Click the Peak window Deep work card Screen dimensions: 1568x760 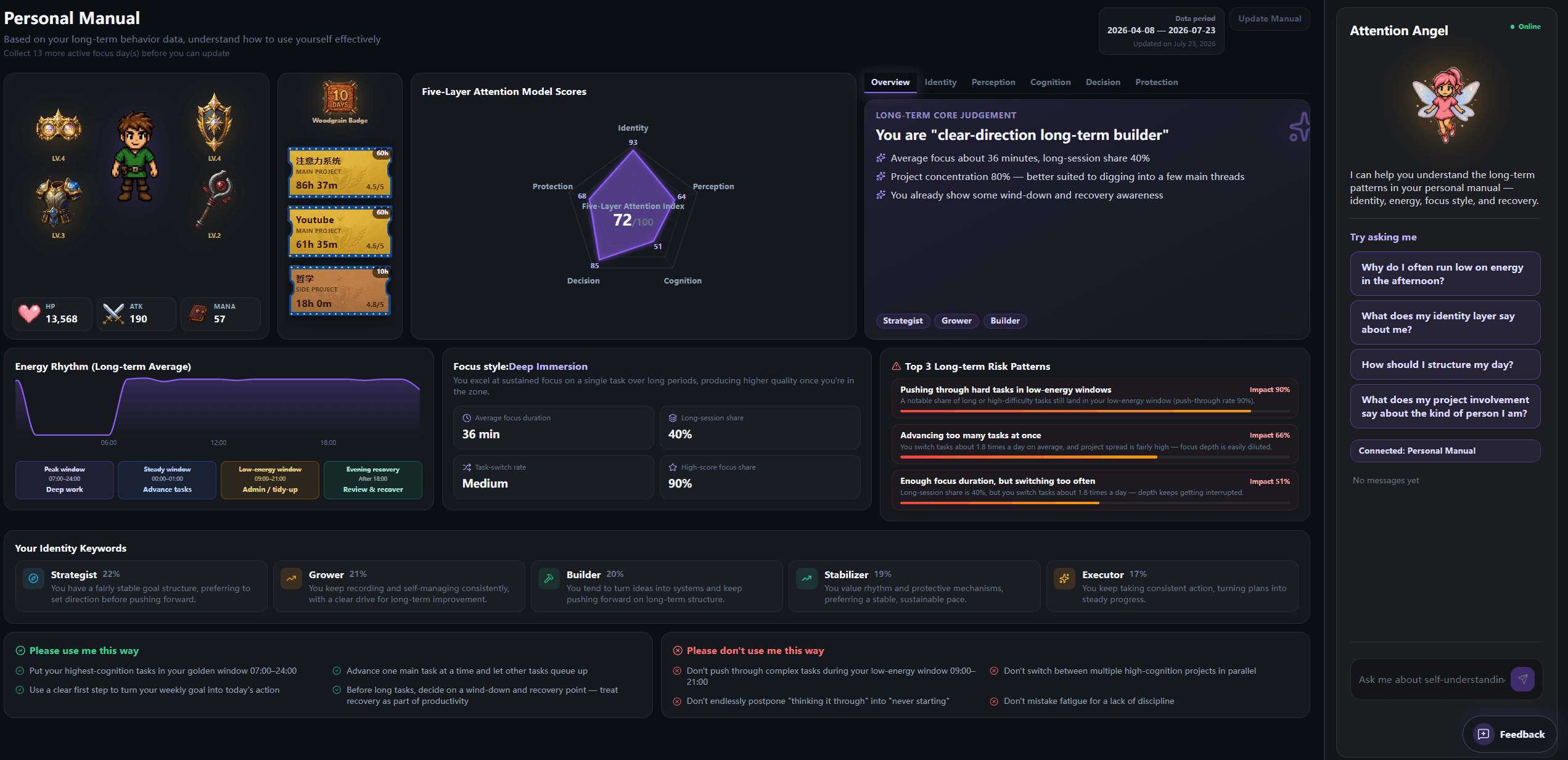pos(65,480)
